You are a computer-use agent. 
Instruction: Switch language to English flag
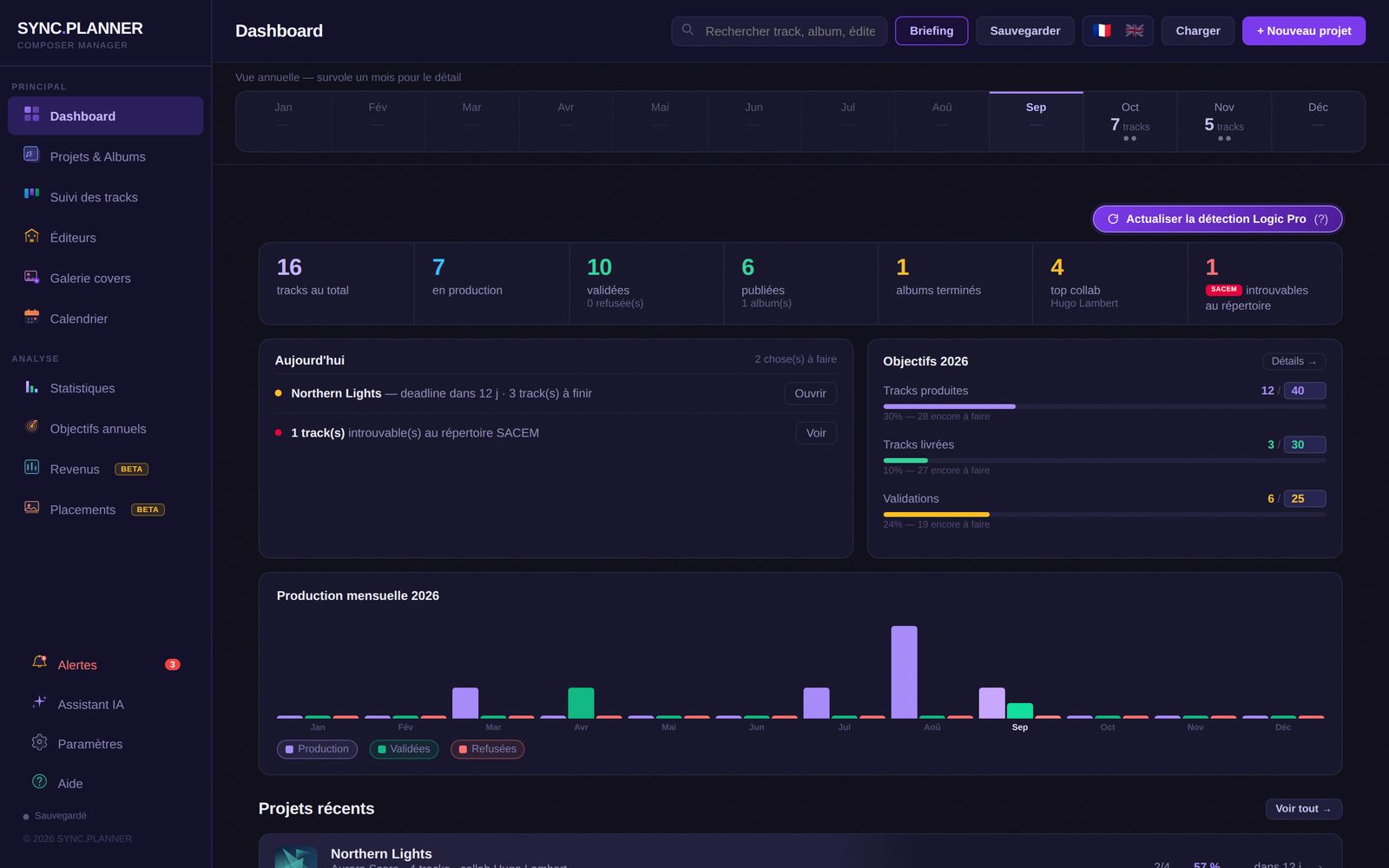point(1134,30)
